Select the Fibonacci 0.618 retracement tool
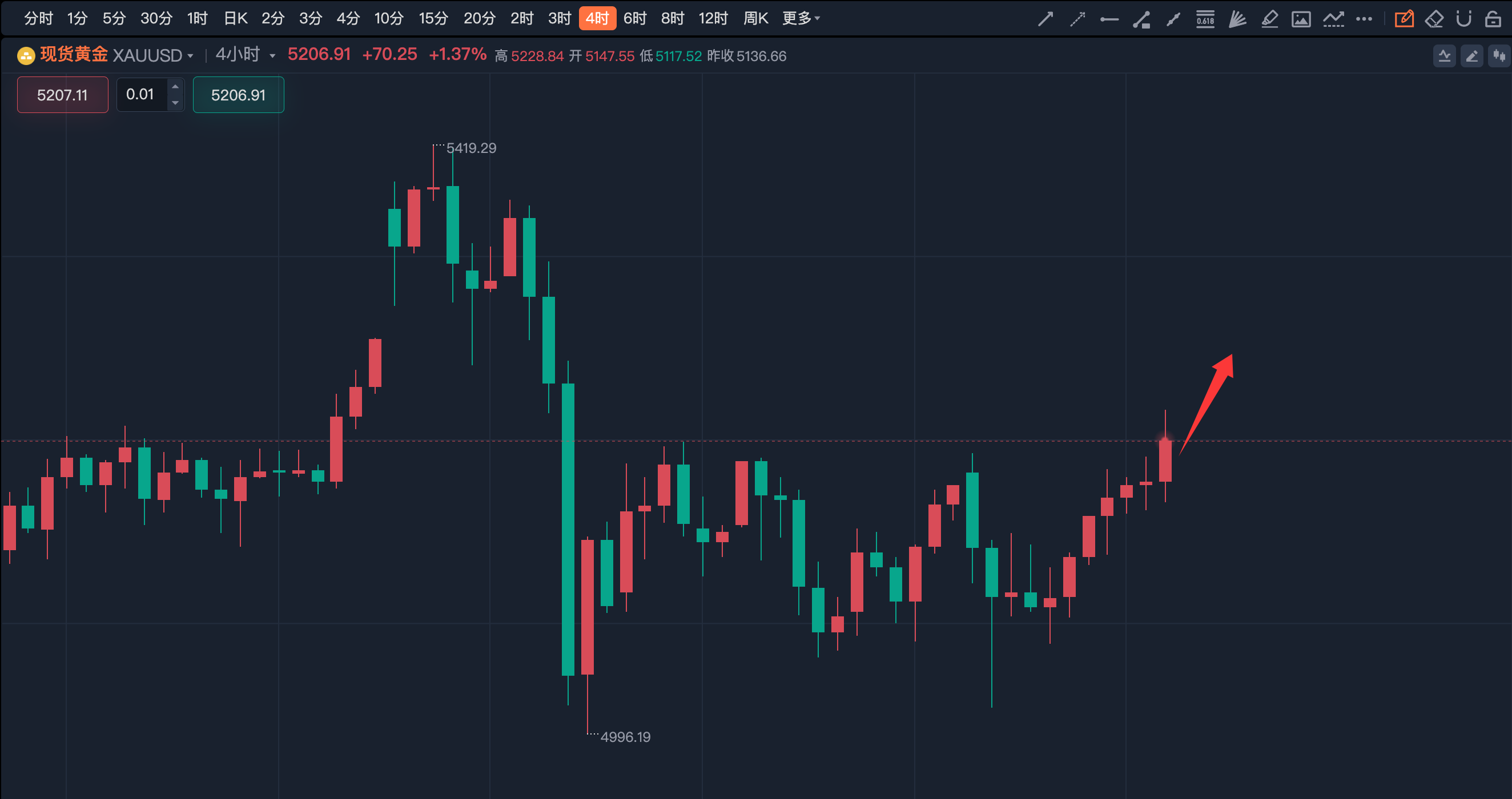This screenshot has height=799, width=1512. pos(1205,19)
